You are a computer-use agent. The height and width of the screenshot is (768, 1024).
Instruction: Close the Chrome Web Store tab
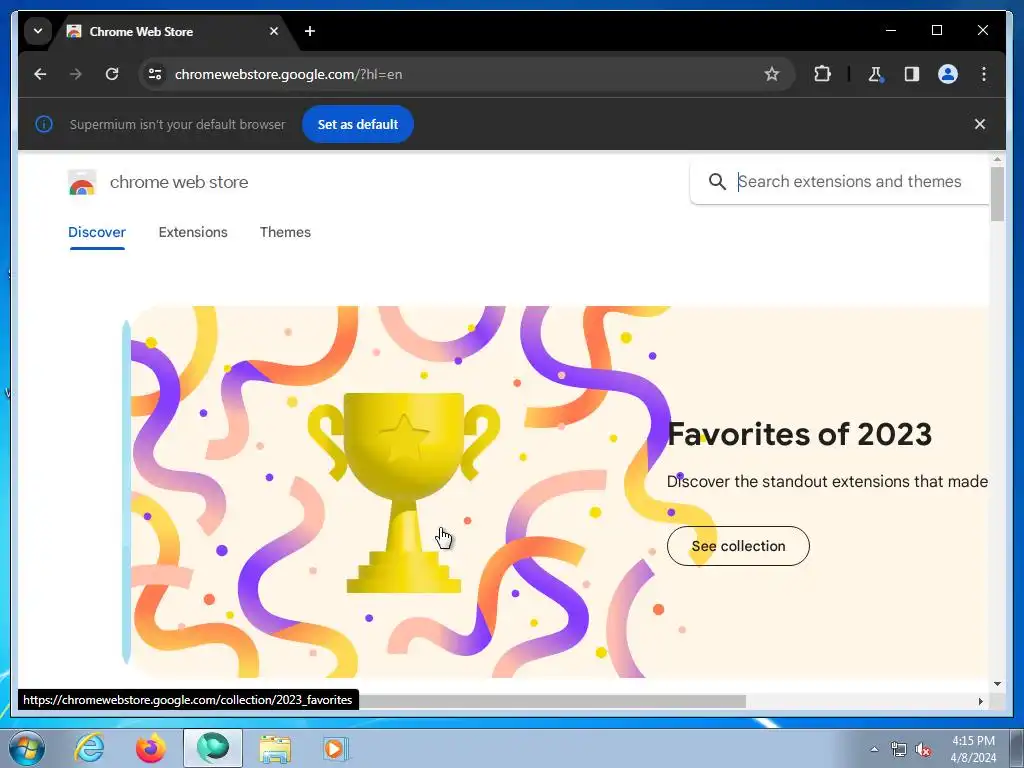coord(274,31)
